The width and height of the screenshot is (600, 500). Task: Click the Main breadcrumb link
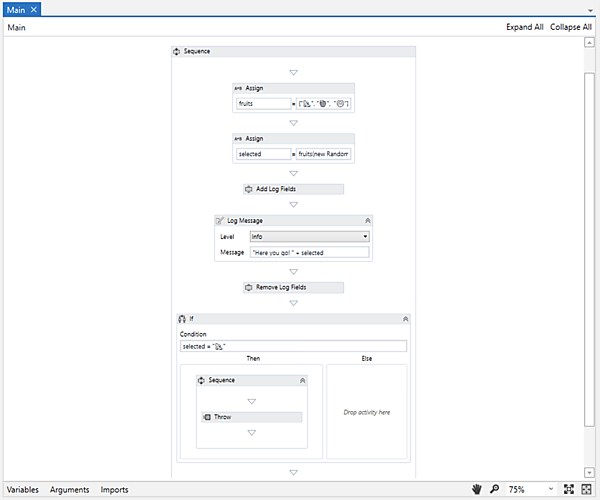click(16, 28)
